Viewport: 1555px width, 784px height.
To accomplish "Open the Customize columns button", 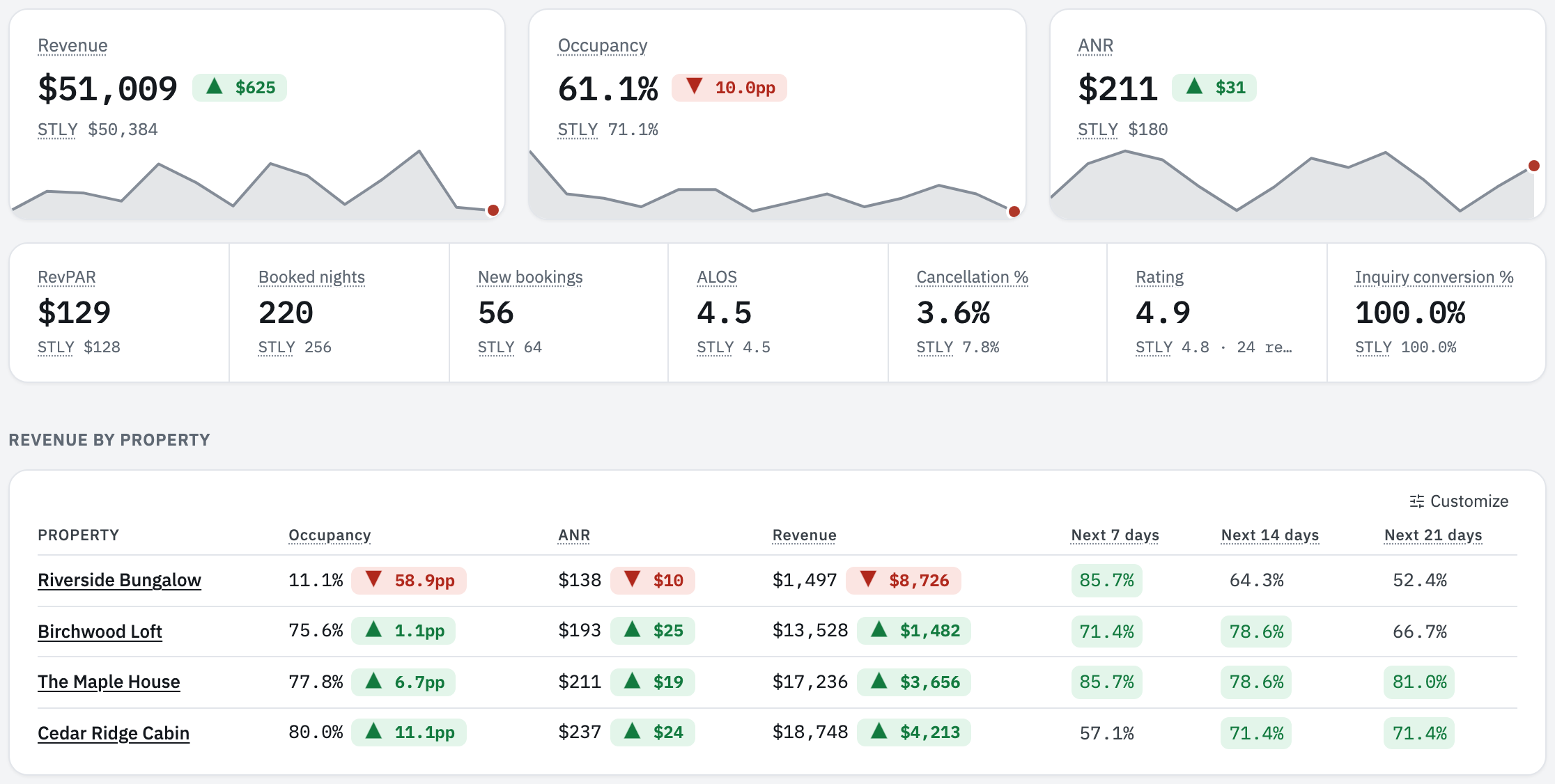I will [1459, 501].
